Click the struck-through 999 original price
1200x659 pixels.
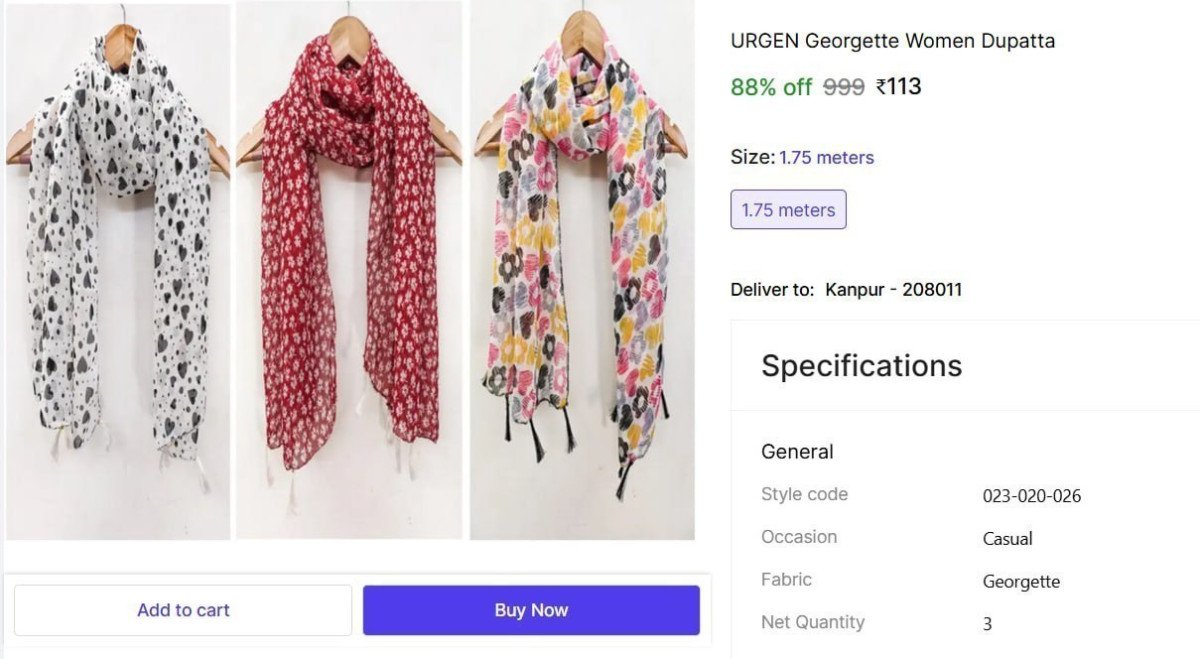(x=843, y=87)
